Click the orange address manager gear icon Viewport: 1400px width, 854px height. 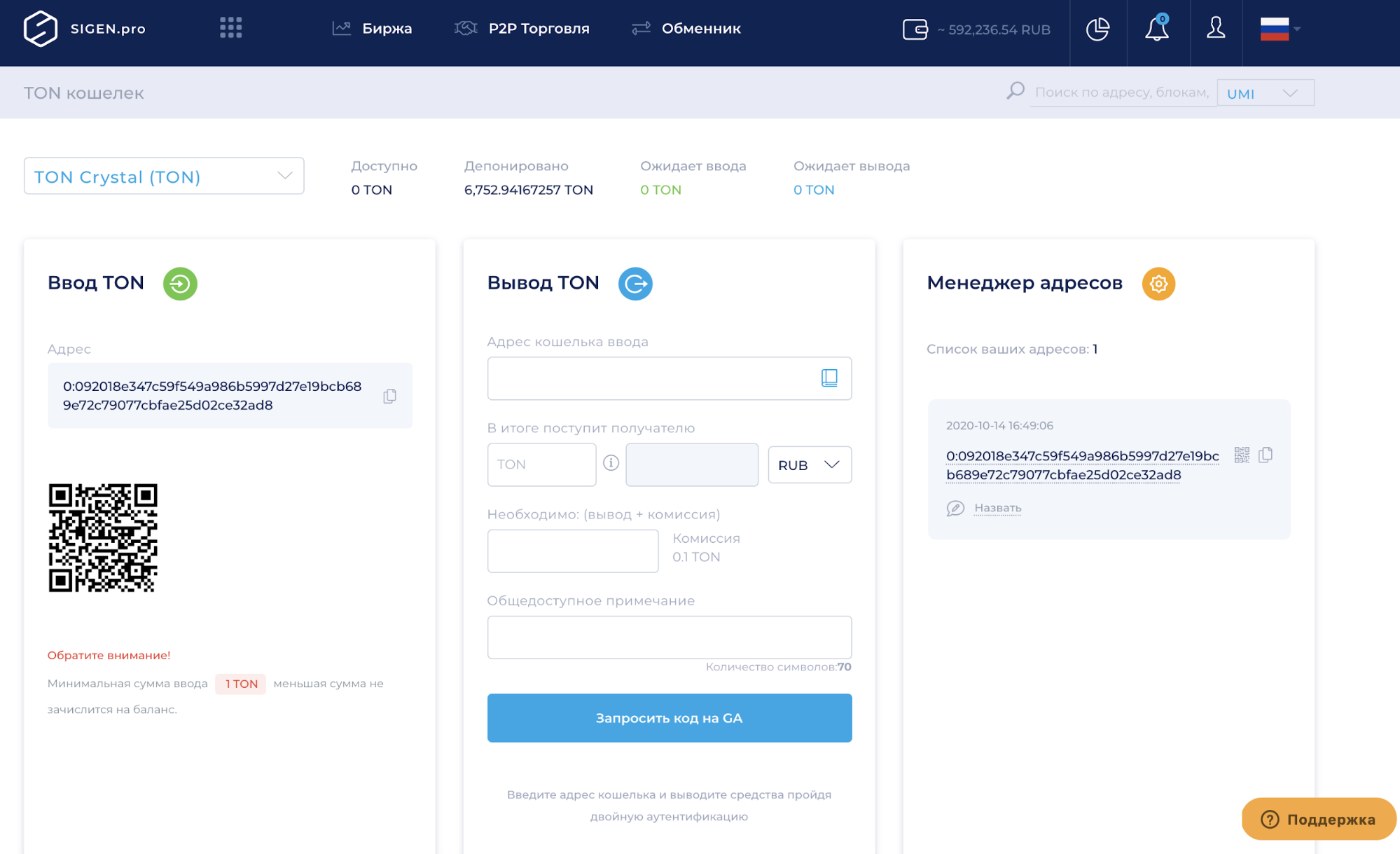click(x=1158, y=284)
